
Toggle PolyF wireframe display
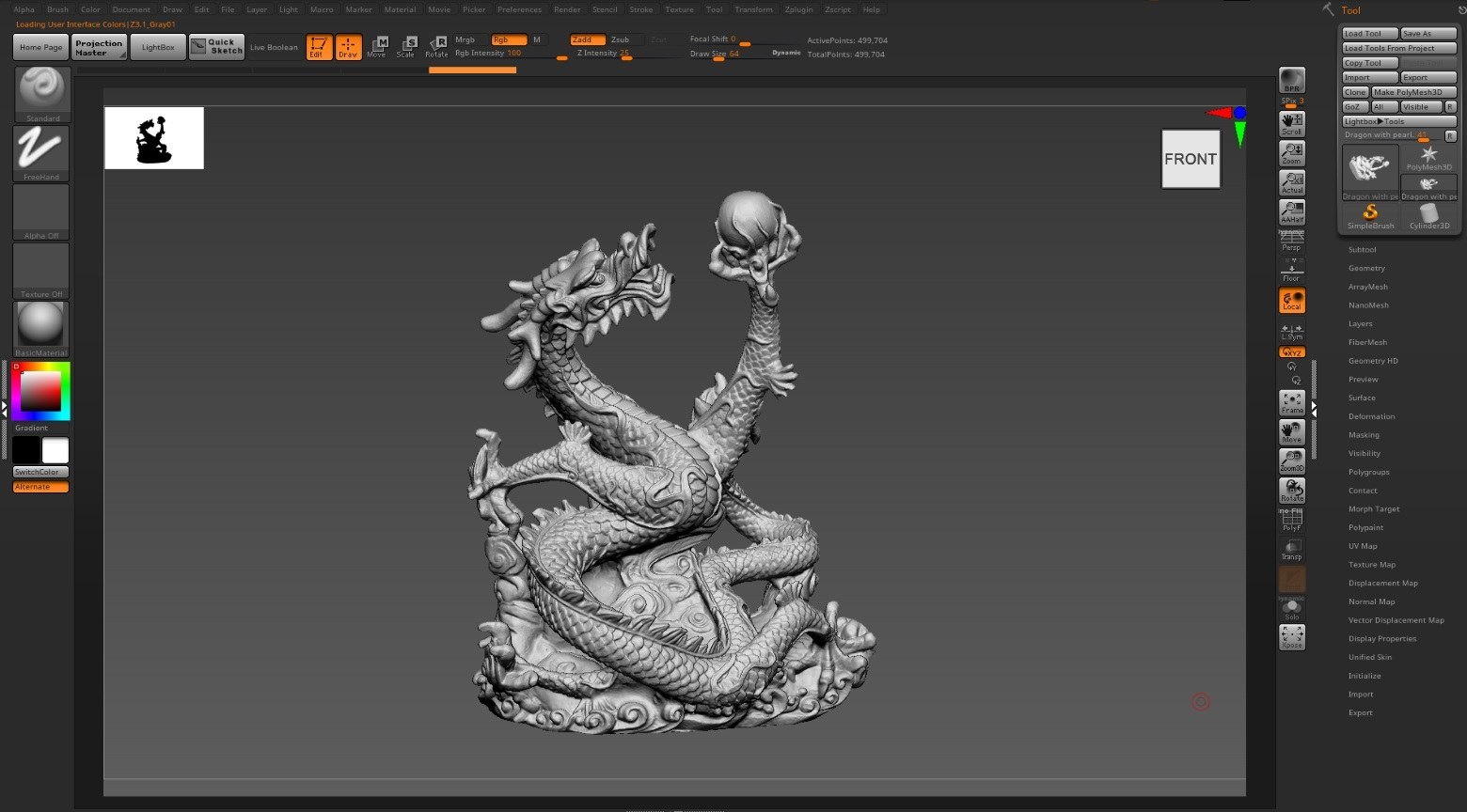1291,520
